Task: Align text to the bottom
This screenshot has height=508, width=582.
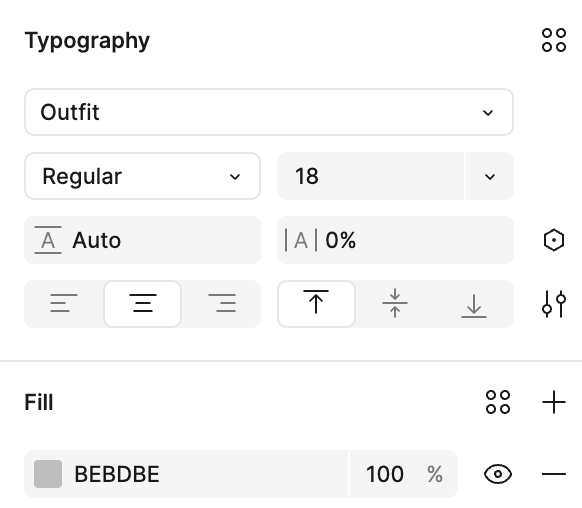Action: point(474,304)
